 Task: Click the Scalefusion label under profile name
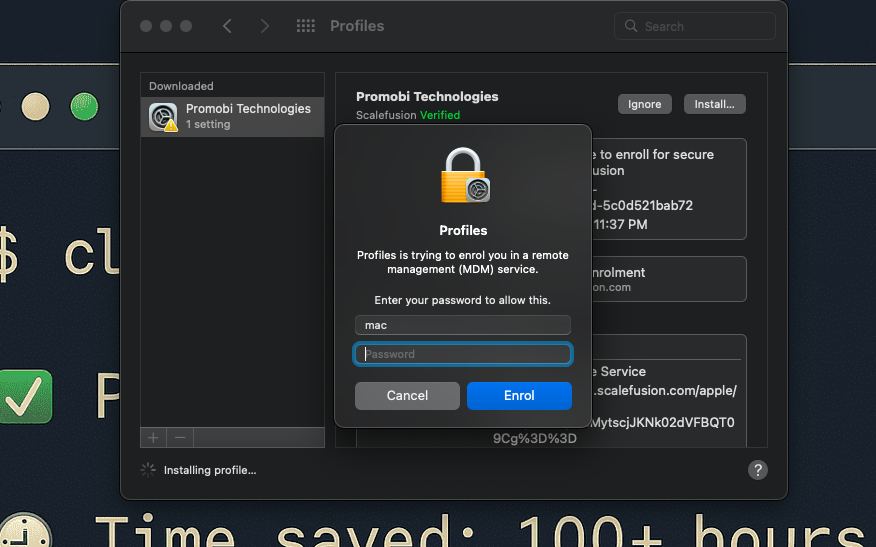click(386, 115)
